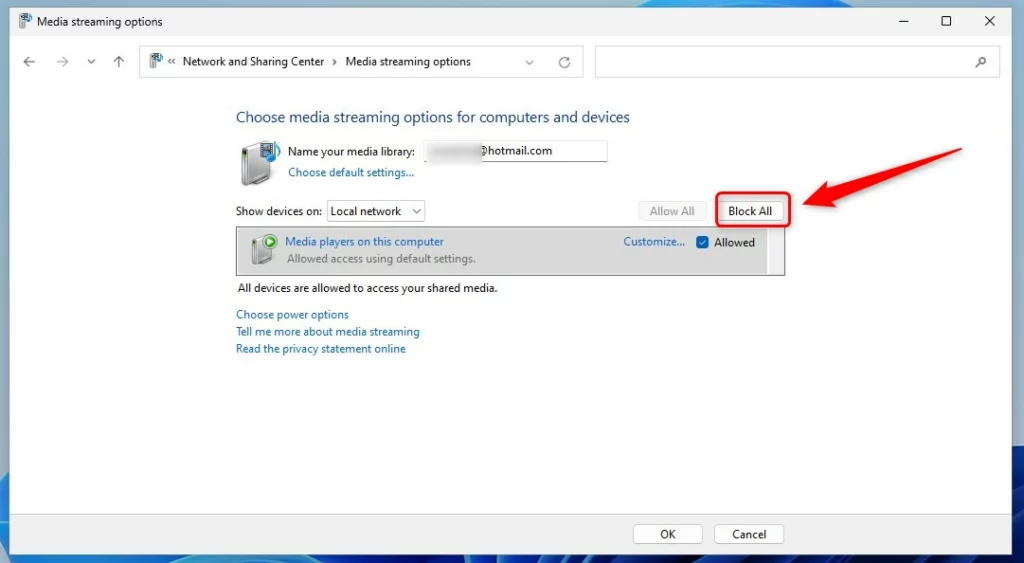This screenshot has width=1024, height=563.
Task: Click the Cancel button
Action: (x=748, y=534)
